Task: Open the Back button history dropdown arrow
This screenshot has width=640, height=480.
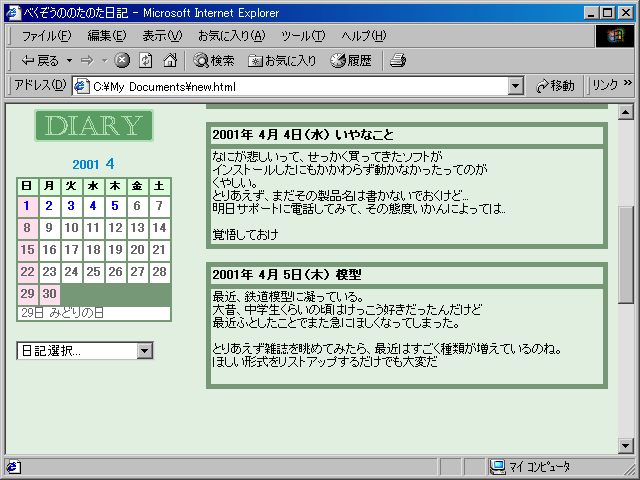Action: click(x=68, y=60)
